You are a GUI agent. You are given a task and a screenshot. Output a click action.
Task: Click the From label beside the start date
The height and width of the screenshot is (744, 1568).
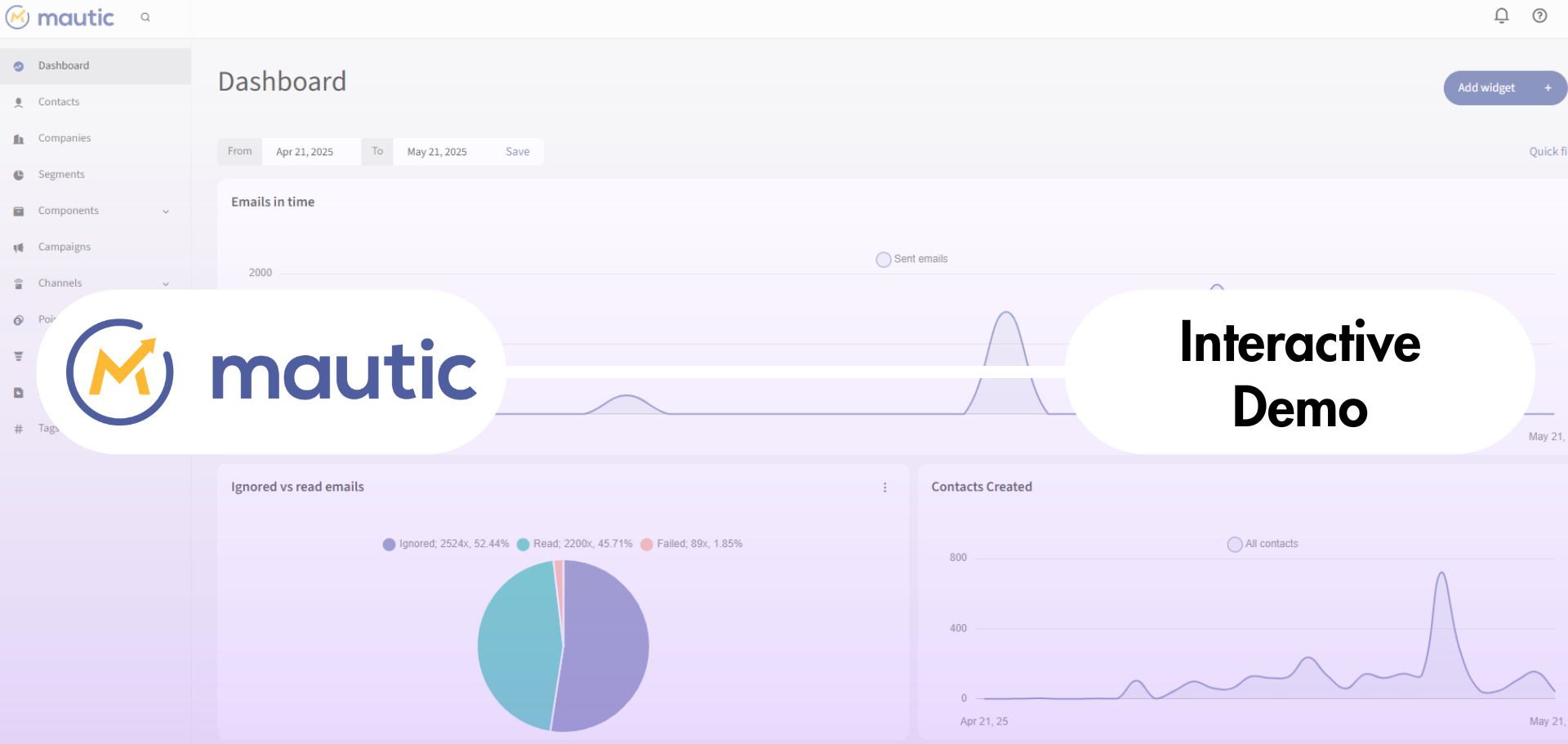tap(240, 152)
